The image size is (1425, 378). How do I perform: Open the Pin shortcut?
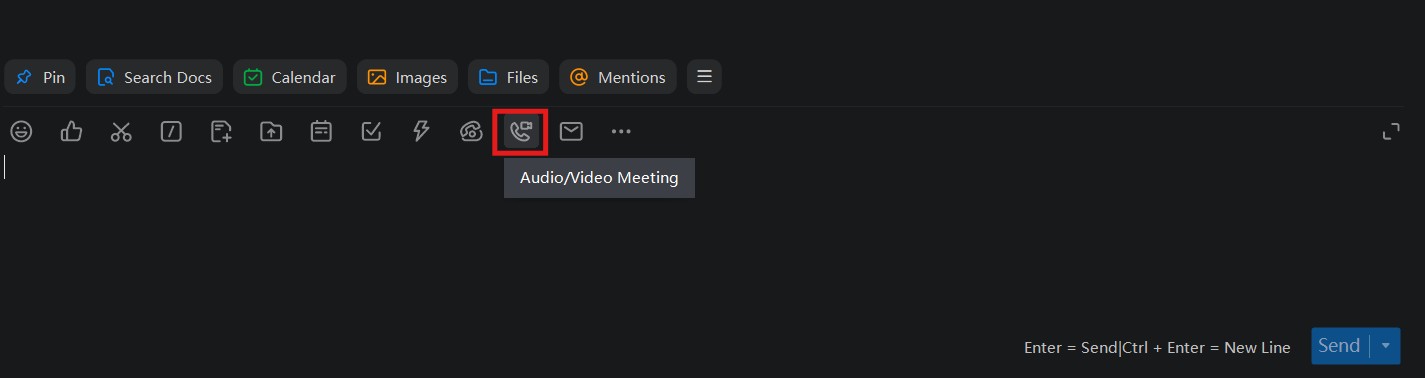pyautogui.click(x=40, y=77)
